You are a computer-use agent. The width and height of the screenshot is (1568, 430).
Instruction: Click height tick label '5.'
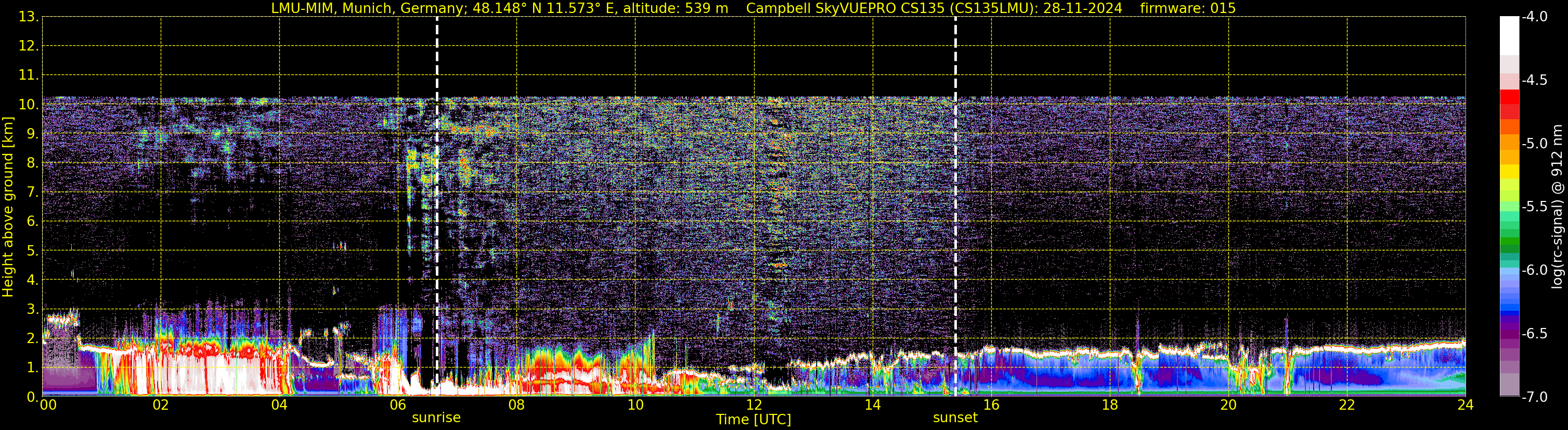coord(33,251)
